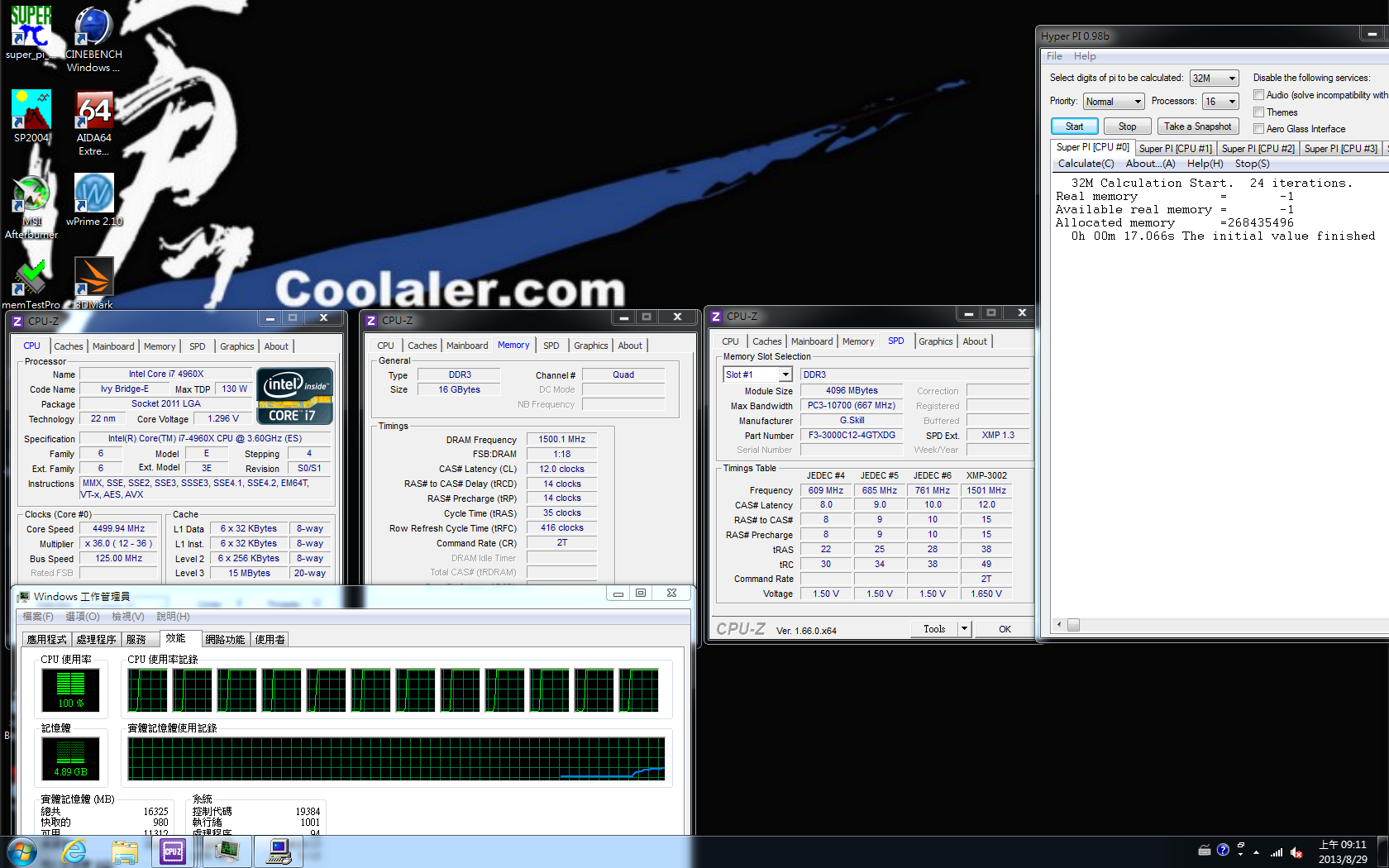Launch CINEBENCH Windows desktop icon
The image size is (1389, 868).
(93, 40)
